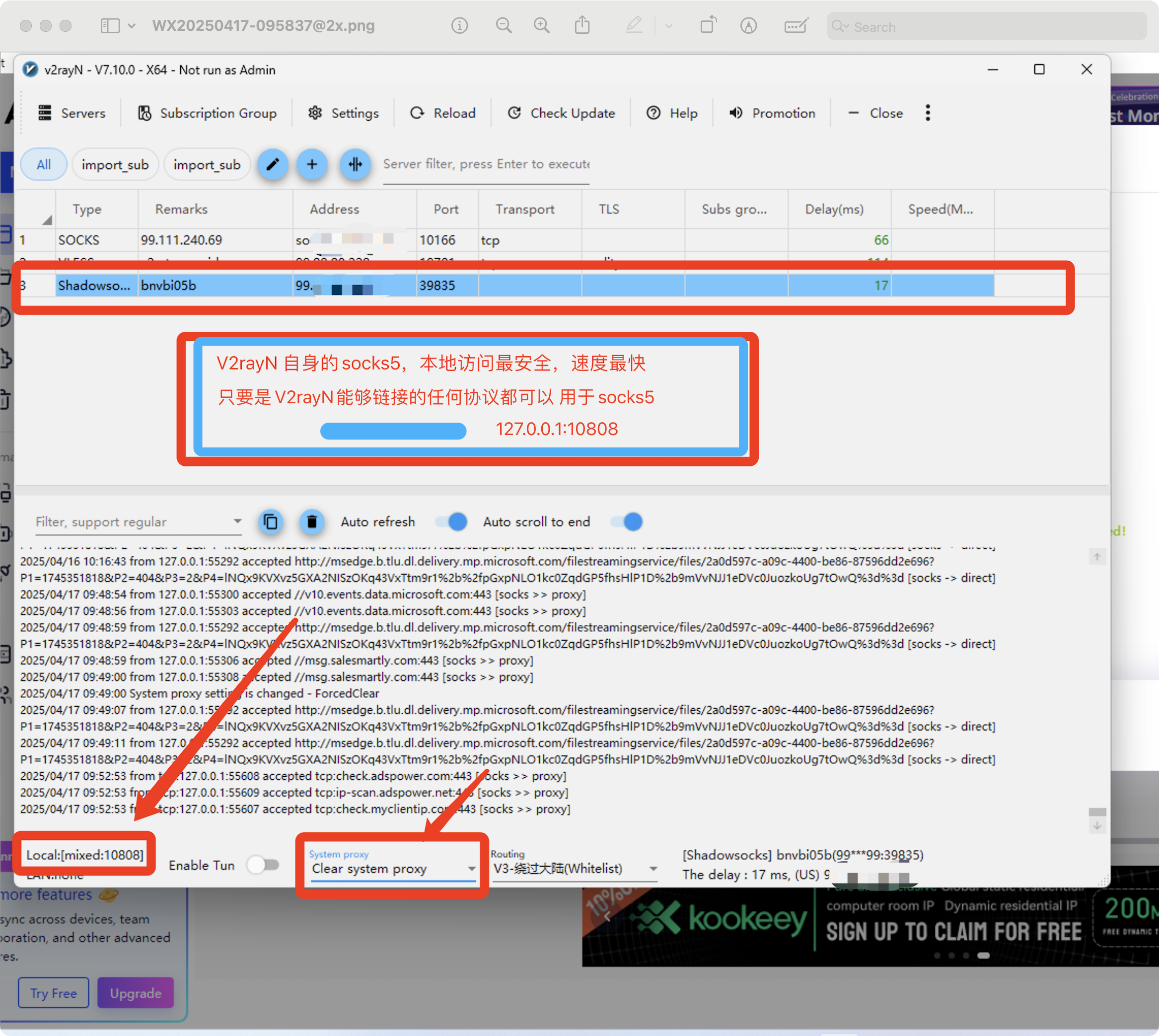Open the Servers menu

(72, 113)
